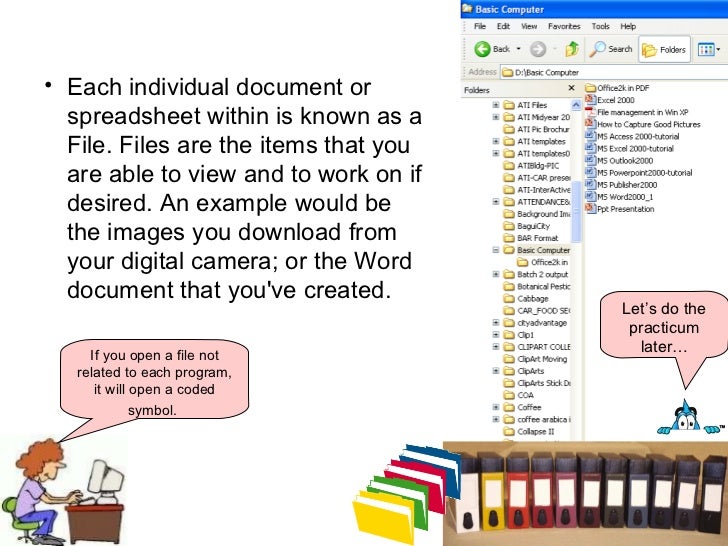Expand the ATI Files tree node

tap(496, 105)
